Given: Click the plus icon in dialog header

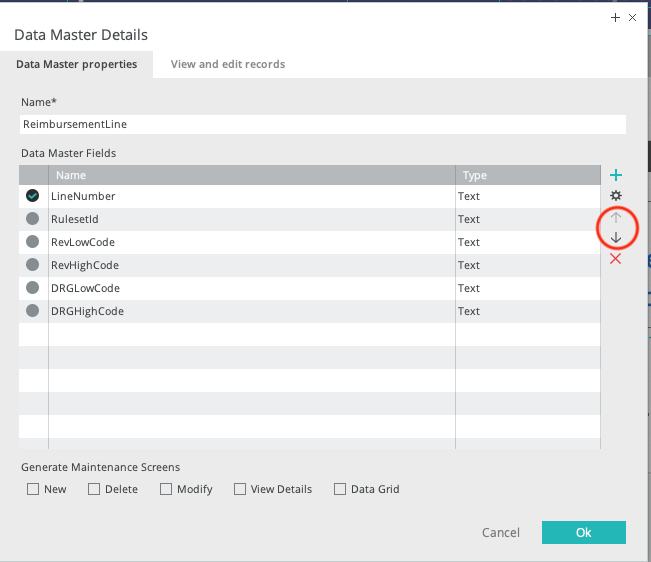Looking at the screenshot, I should coord(615,17).
